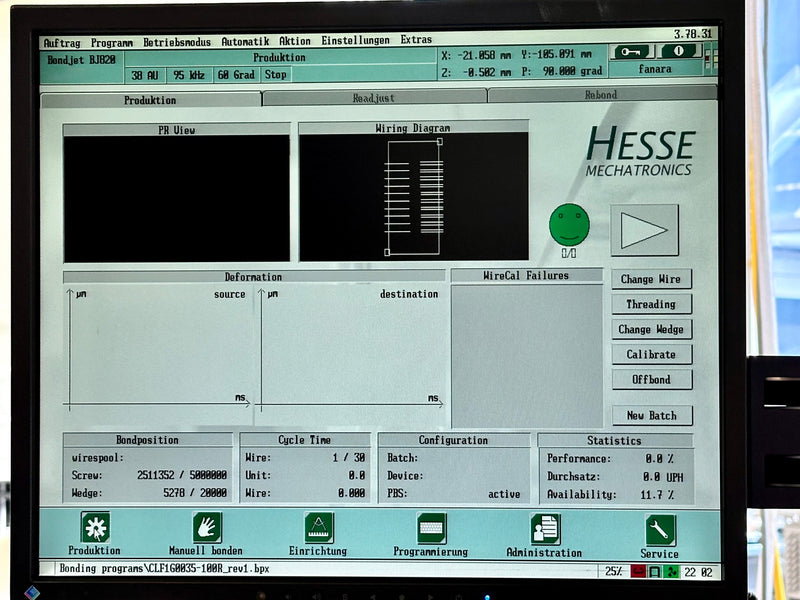Click the Unit cycle time 0.0 value
The image size is (800, 600).
[357, 475]
